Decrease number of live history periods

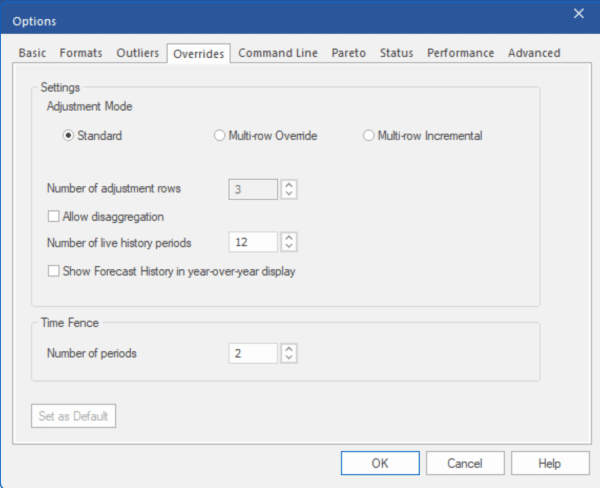click(x=289, y=246)
